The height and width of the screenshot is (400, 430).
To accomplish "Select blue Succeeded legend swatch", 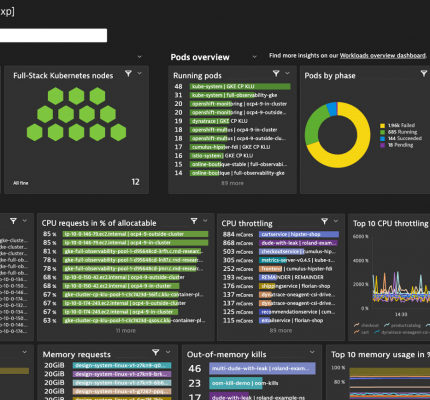I will tap(382, 139).
